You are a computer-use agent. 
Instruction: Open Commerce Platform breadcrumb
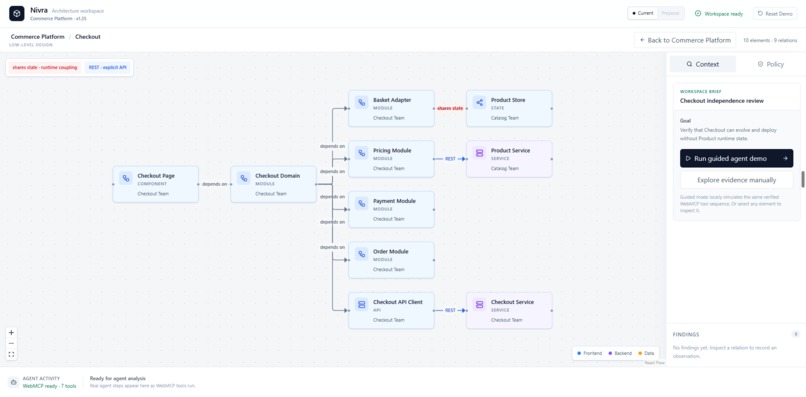(x=38, y=37)
